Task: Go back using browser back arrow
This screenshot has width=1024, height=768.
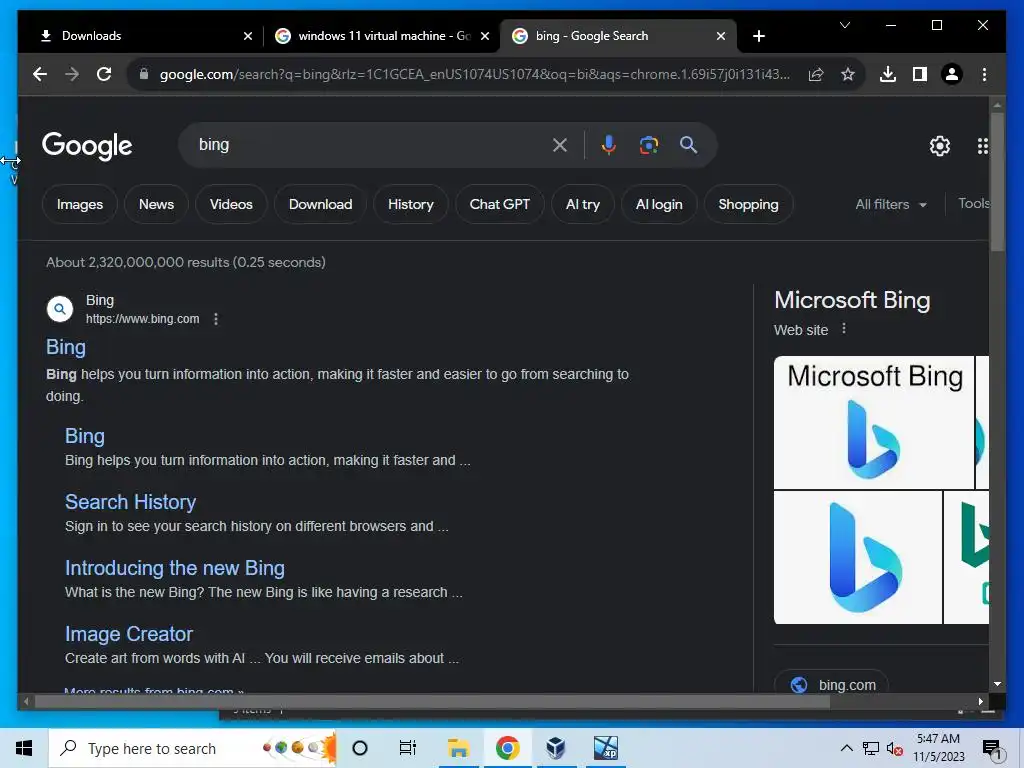Action: [x=40, y=74]
